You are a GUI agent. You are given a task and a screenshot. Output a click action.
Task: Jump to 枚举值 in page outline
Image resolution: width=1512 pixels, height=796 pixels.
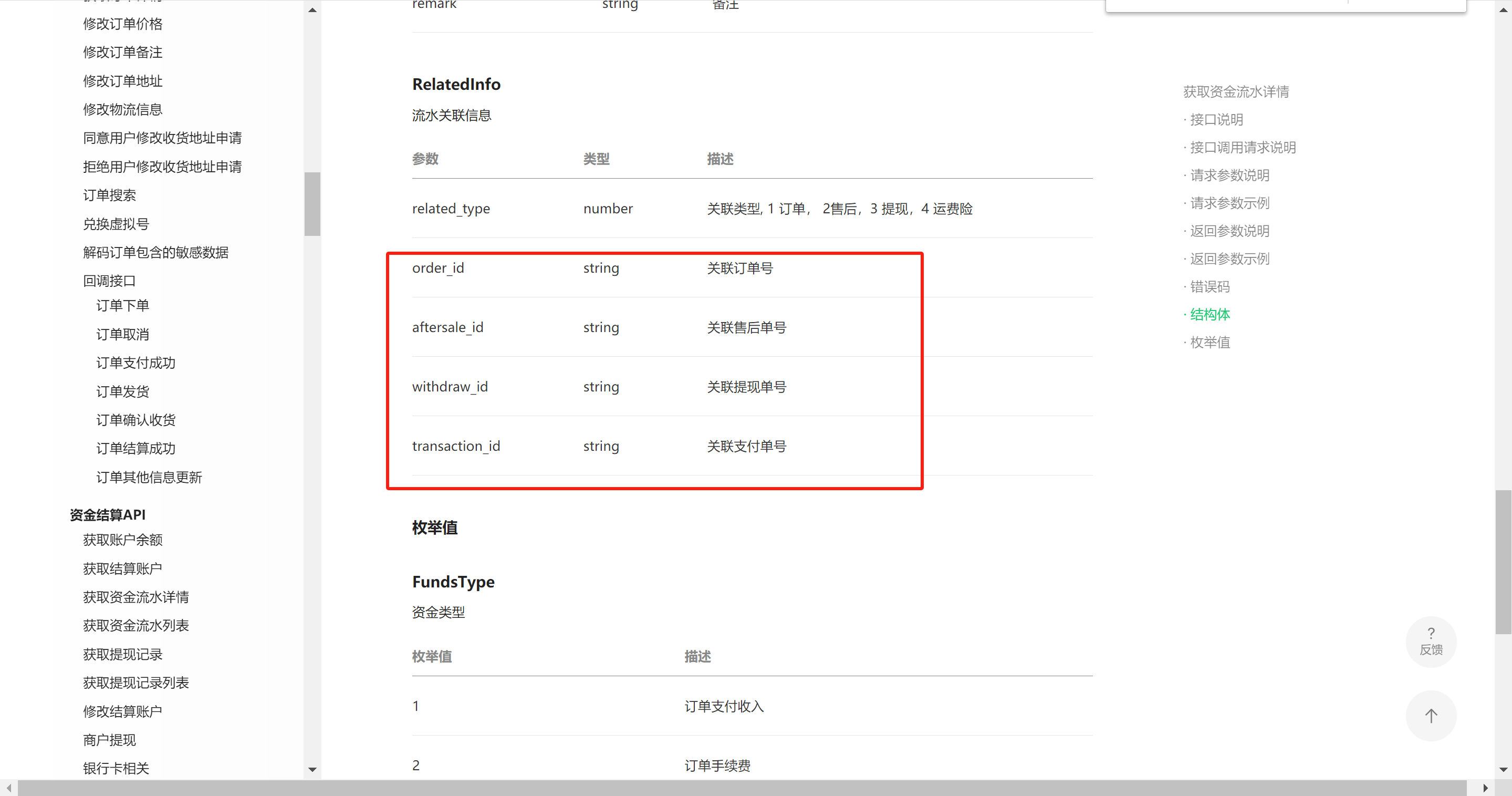(x=1209, y=342)
